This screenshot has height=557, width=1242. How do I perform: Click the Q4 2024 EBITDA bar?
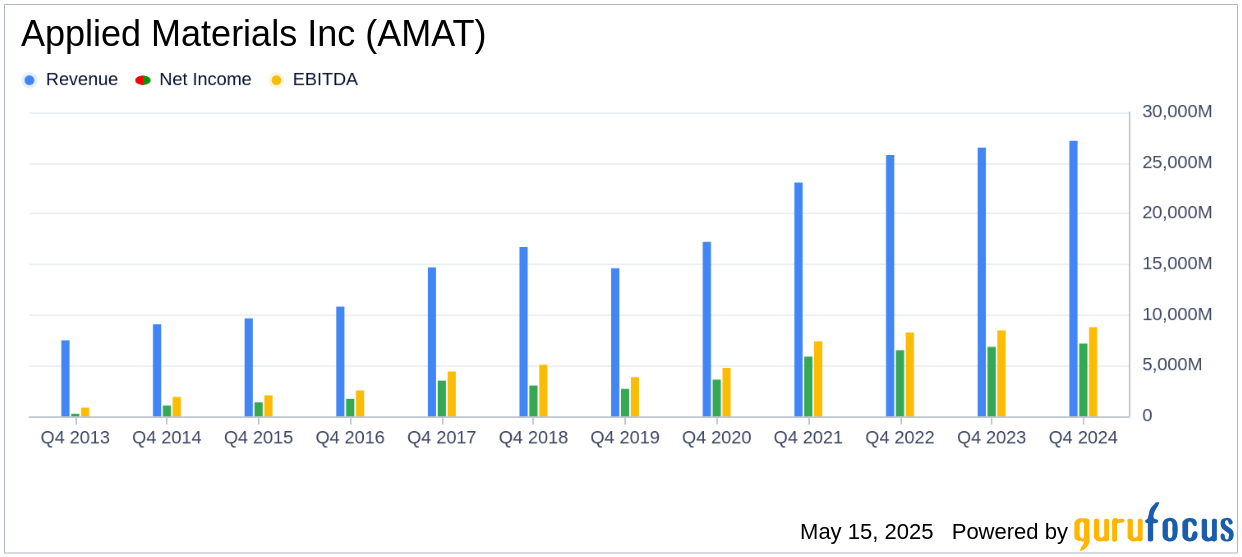click(1093, 372)
